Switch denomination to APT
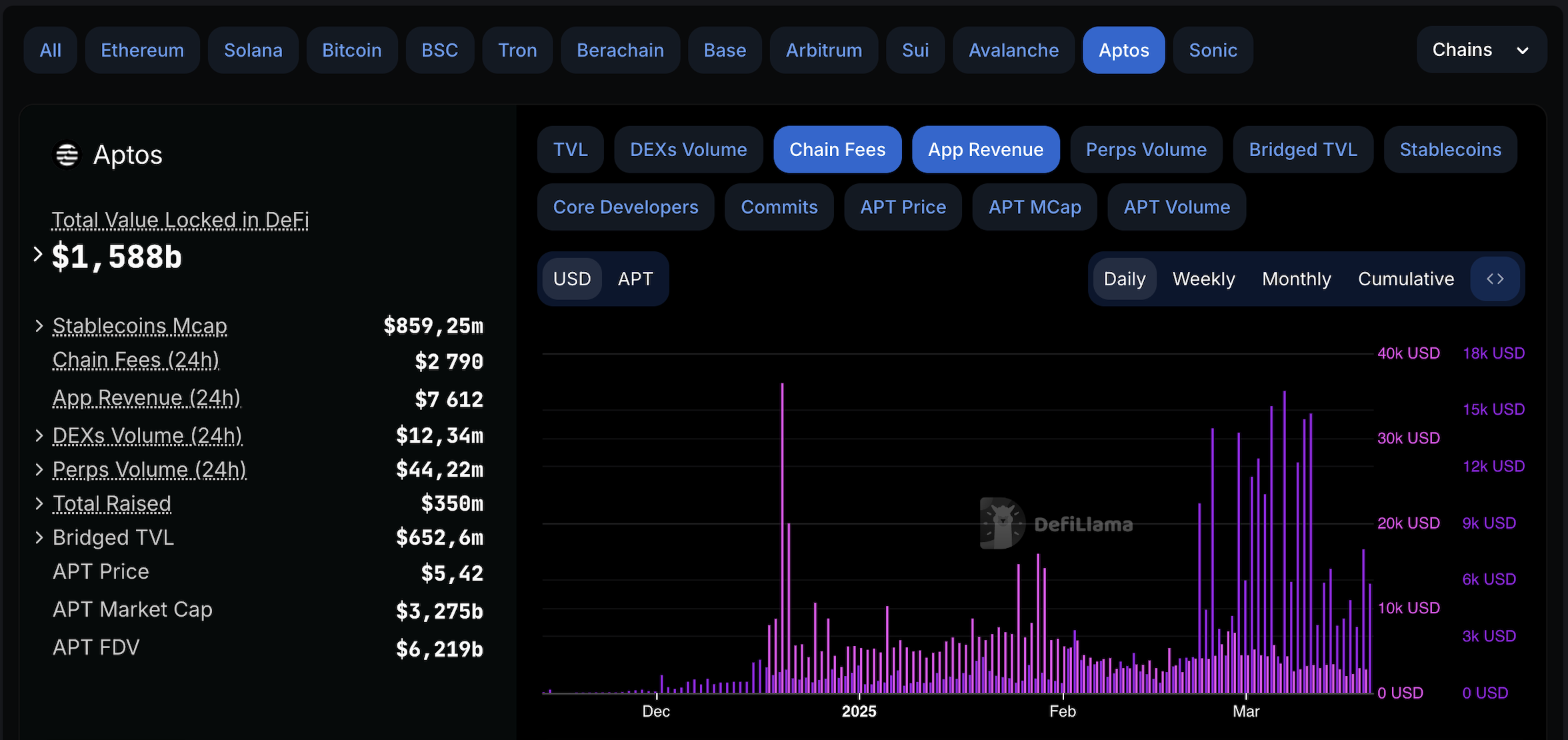1568x740 pixels. coord(635,279)
